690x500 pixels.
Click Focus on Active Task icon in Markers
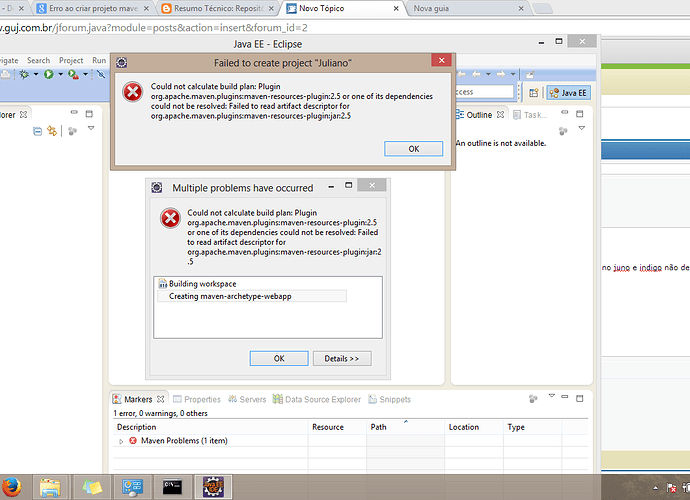pyautogui.click(x=533, y=399)
